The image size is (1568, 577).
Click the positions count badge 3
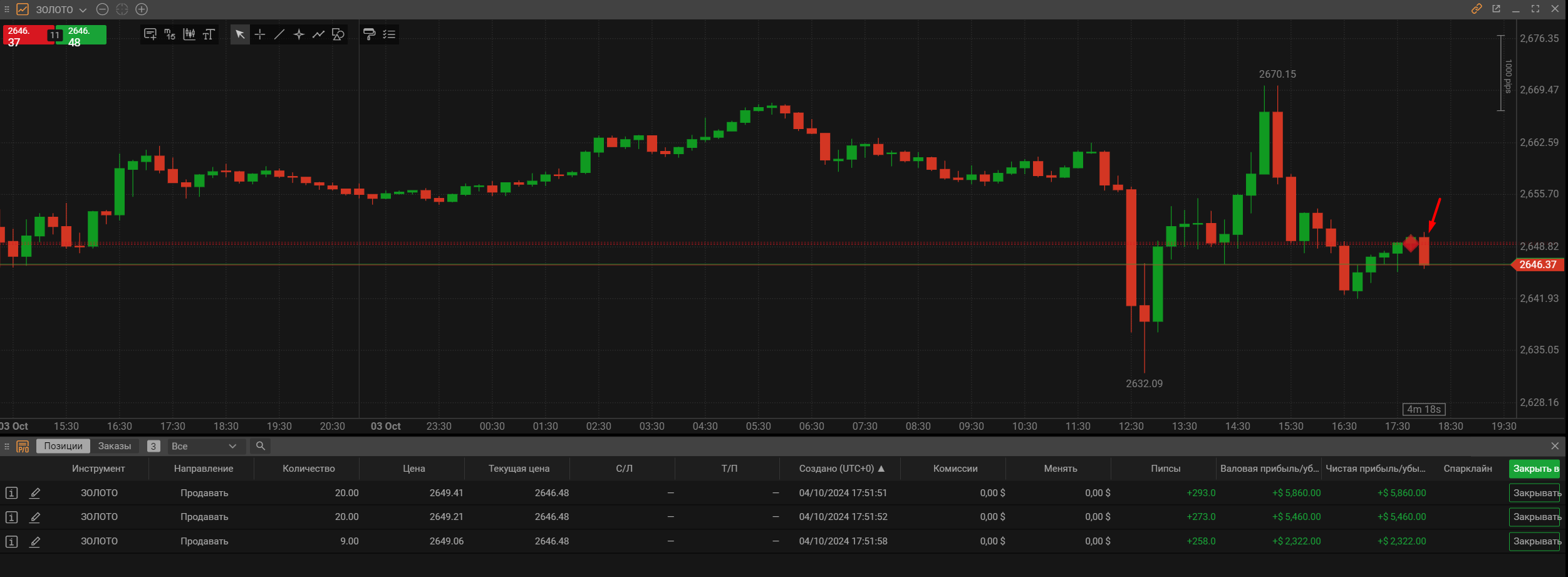153,446
